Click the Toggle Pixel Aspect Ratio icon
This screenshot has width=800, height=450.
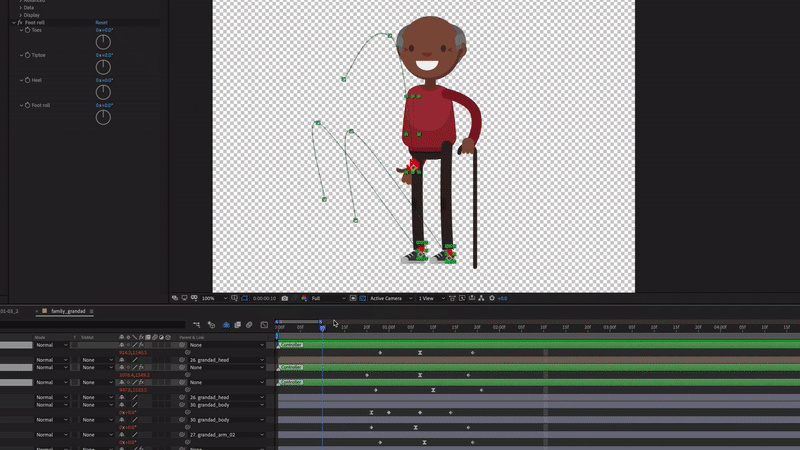(452, 298)
